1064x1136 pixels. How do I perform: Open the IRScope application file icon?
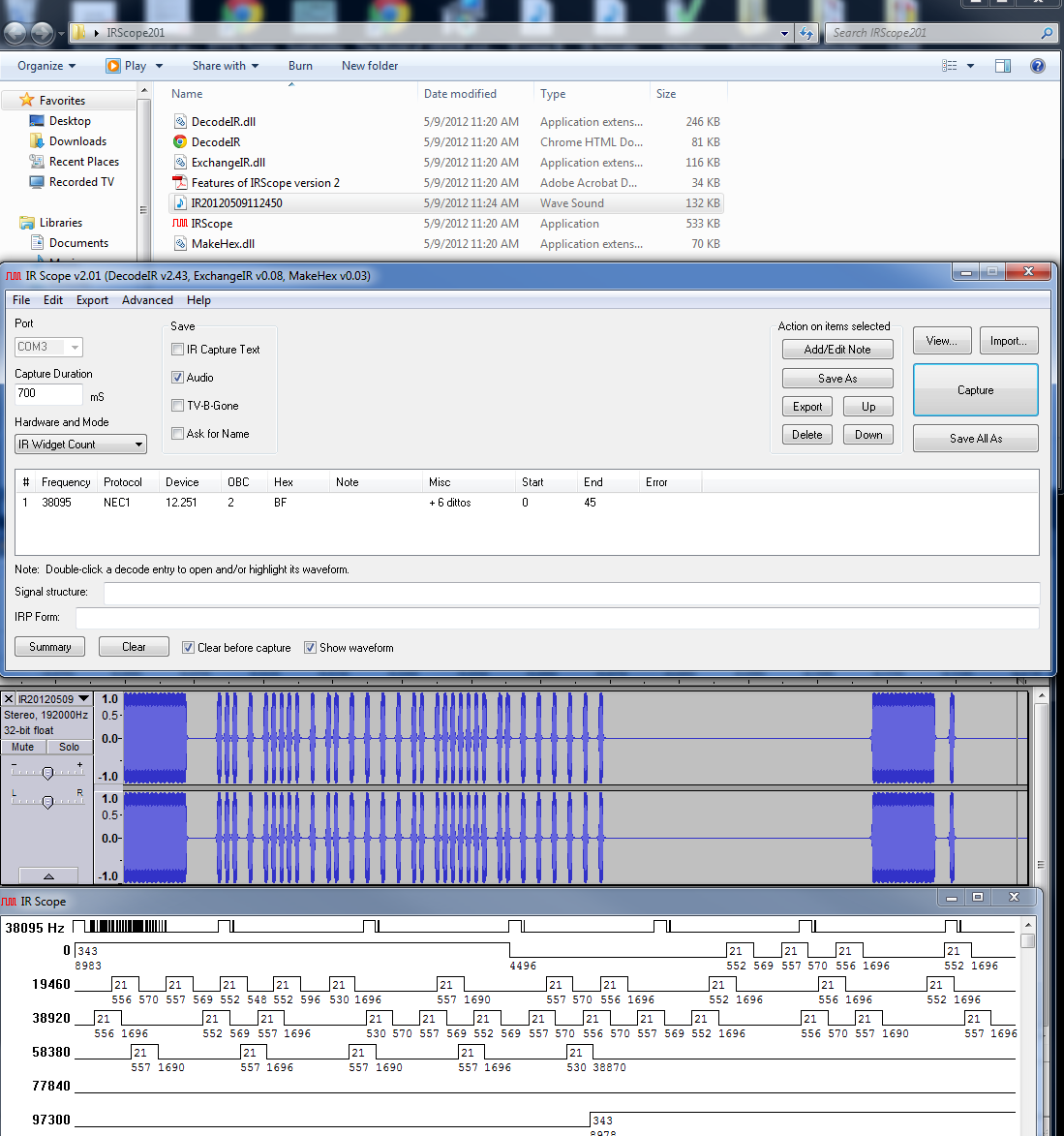(x=180, y=224)
